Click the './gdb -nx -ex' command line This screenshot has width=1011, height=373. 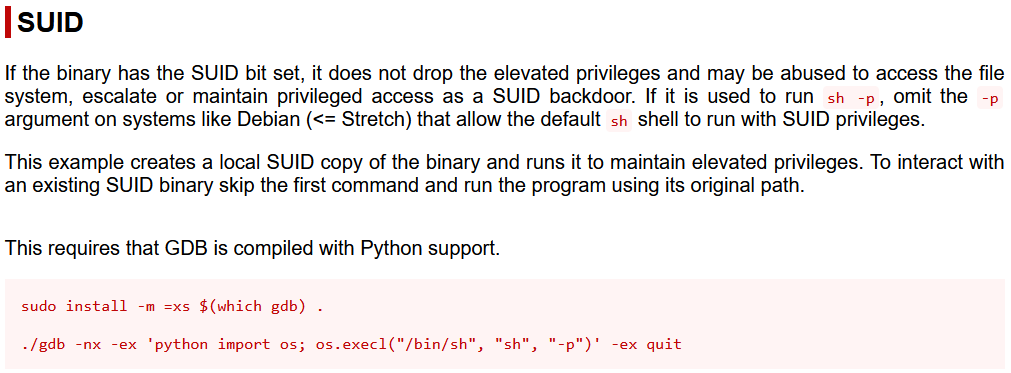coord(351,344)
